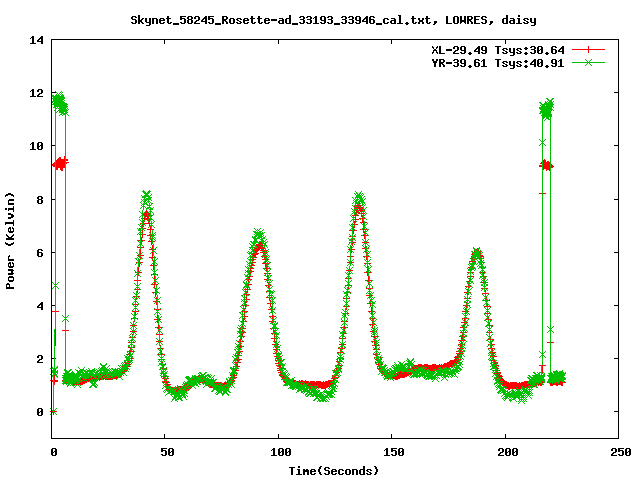
Task: Click x-axis tick label 50
Action: pos(167,452)
